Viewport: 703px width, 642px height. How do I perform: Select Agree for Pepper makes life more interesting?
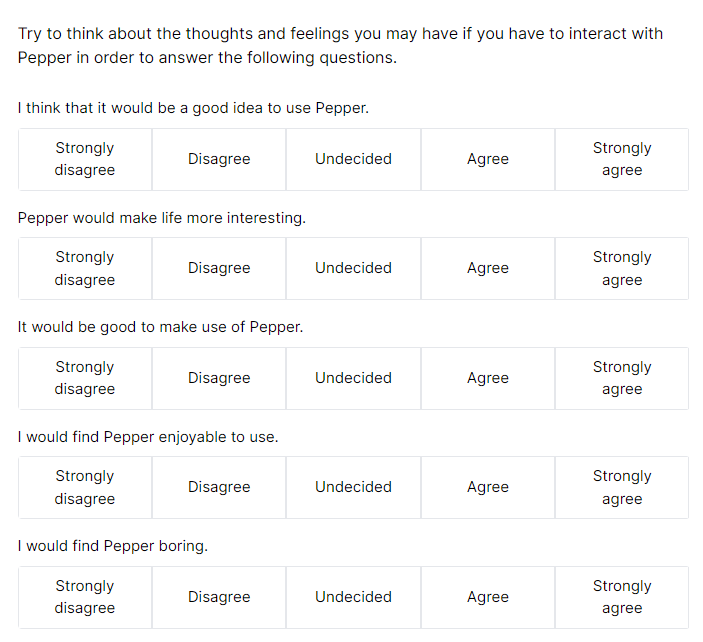(488, 268)
